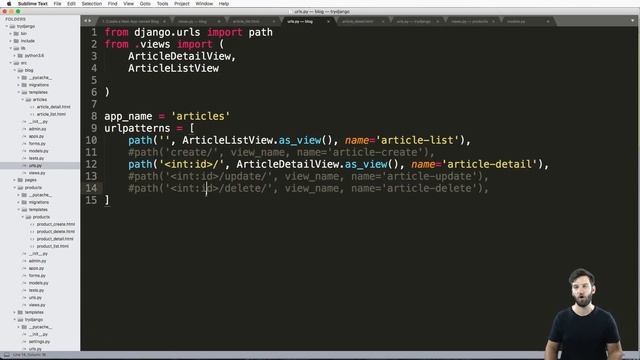Click 'article-create' in commented line 11

(376, 152)
